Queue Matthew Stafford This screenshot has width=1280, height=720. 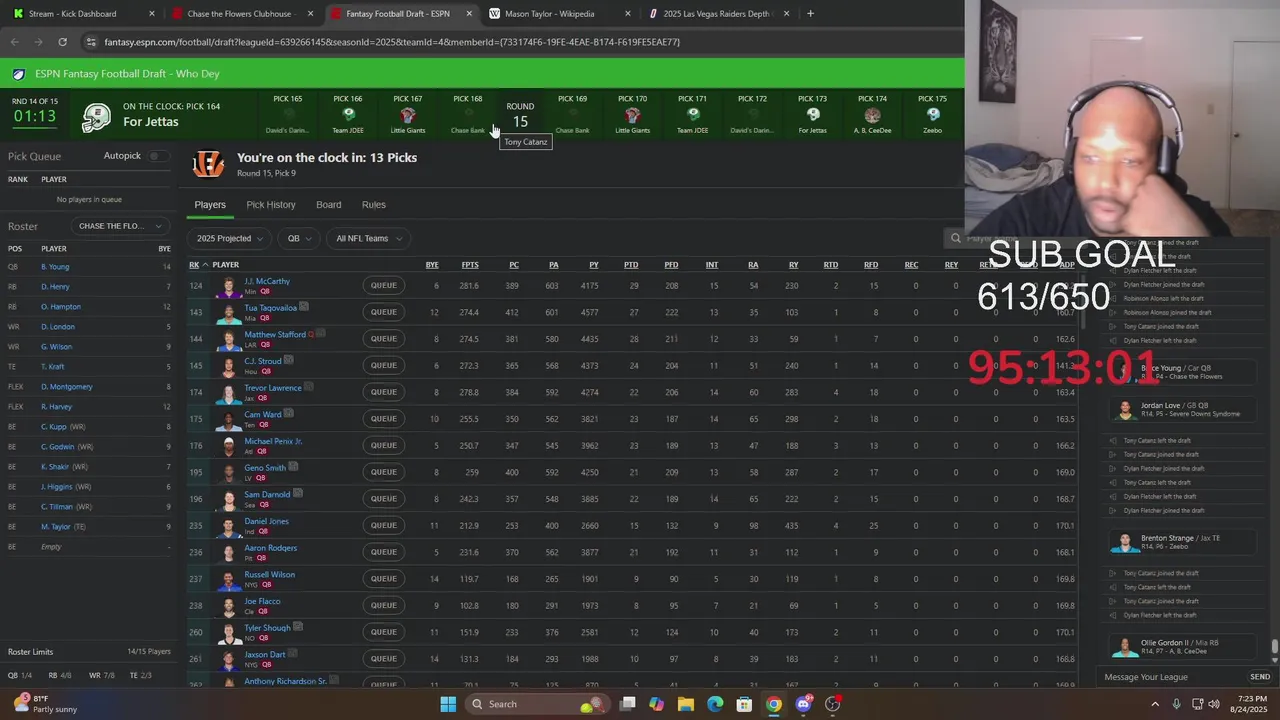click(x=384, y=338)
